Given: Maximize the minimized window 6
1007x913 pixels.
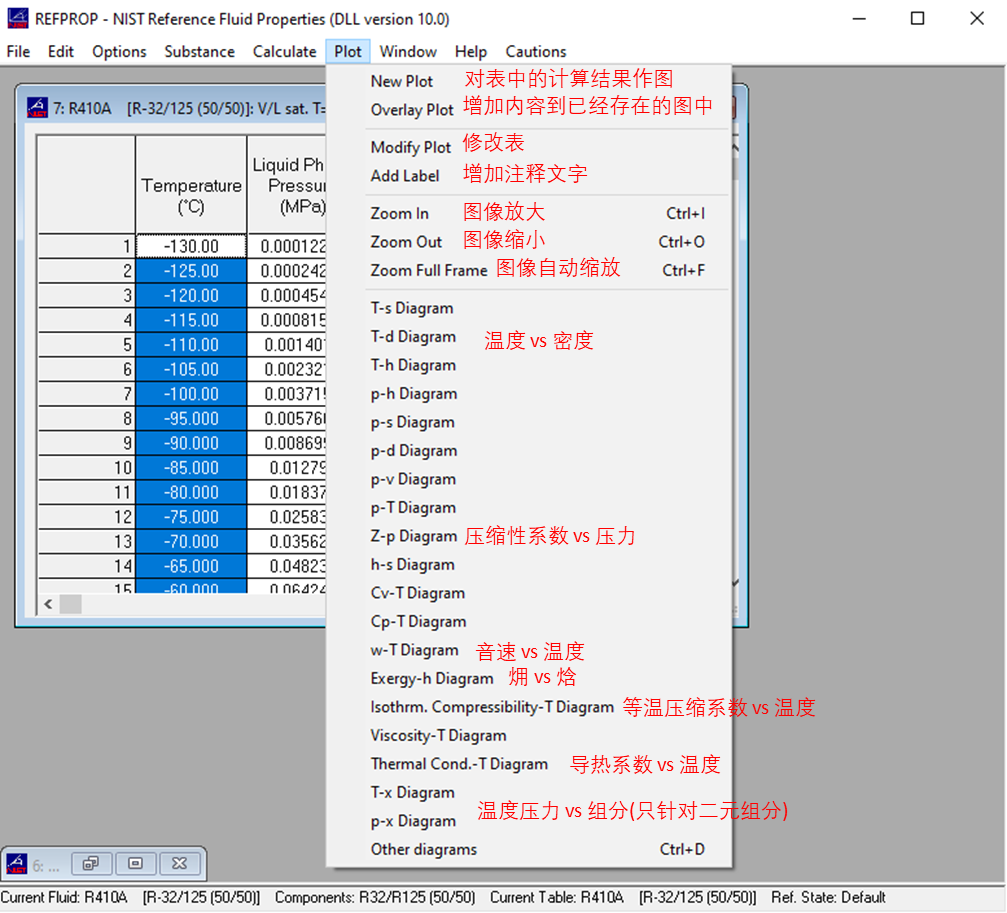Looking at the screenshot, I should pos(135,863).
